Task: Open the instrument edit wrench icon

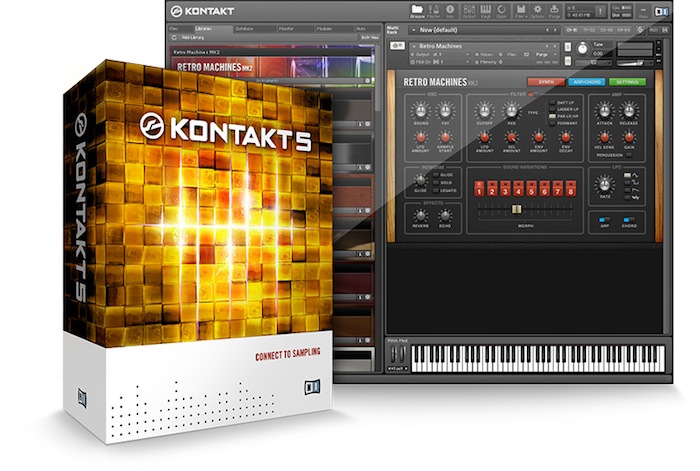Action: pos(397,46)
